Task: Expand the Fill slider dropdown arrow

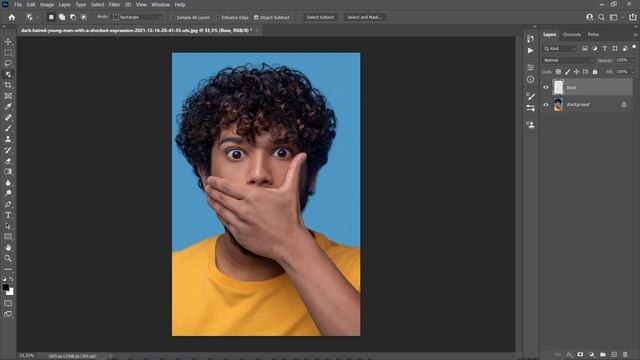Action: [x=632, y=72]
